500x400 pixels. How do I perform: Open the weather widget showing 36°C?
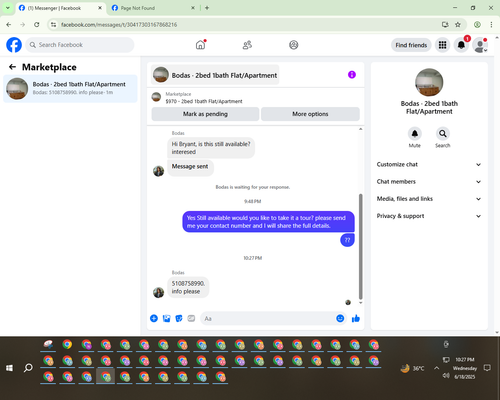point(413,368)
